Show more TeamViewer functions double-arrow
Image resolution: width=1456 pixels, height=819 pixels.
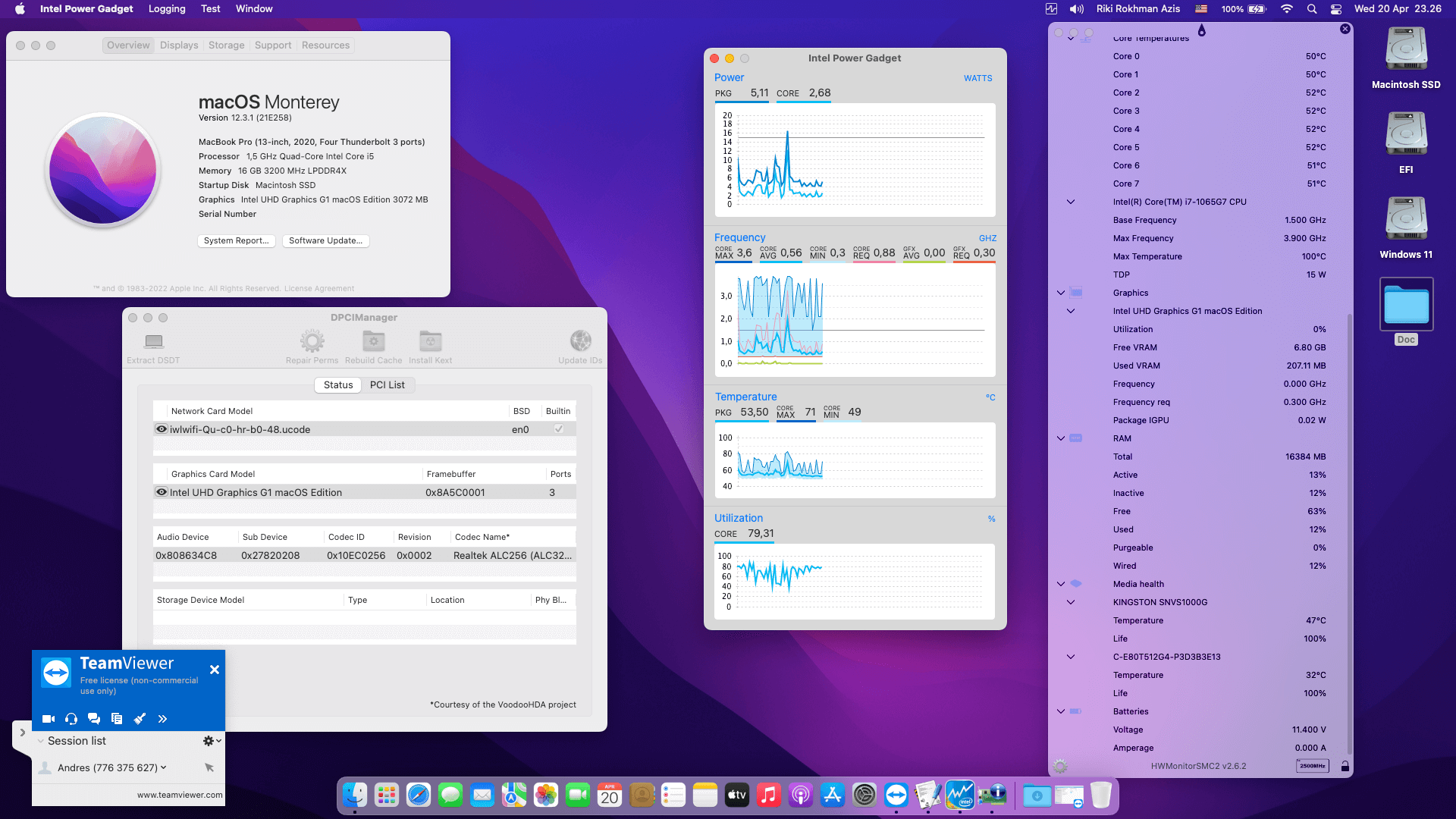[x=162, y=719]
